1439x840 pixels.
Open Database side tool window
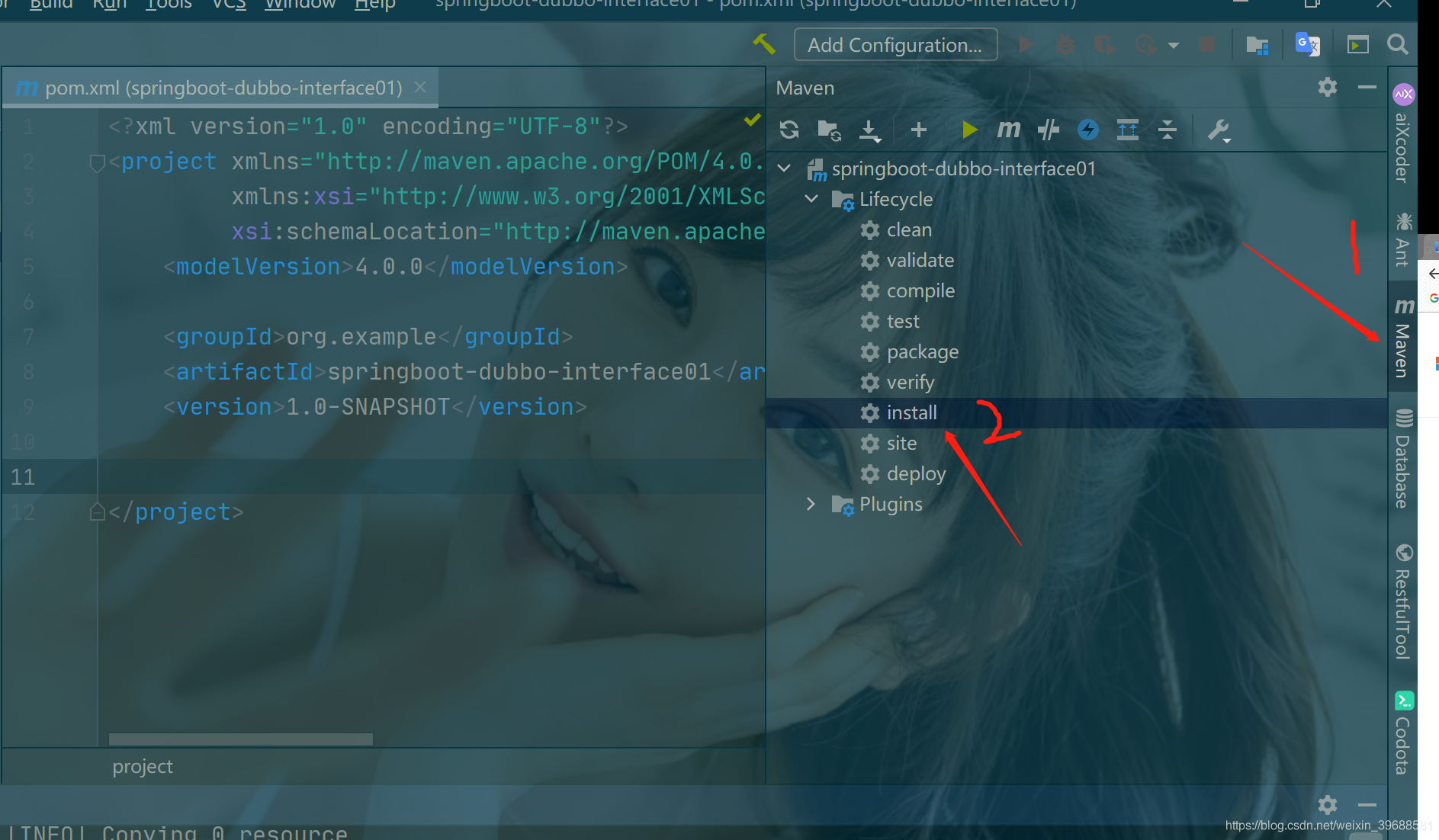[1403, 459]
